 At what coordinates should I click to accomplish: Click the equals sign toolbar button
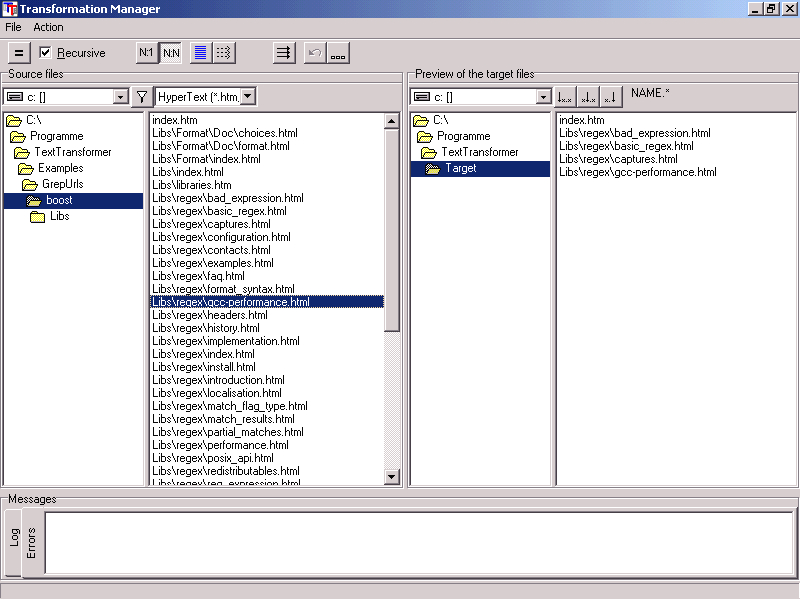(x=19, y=53)
